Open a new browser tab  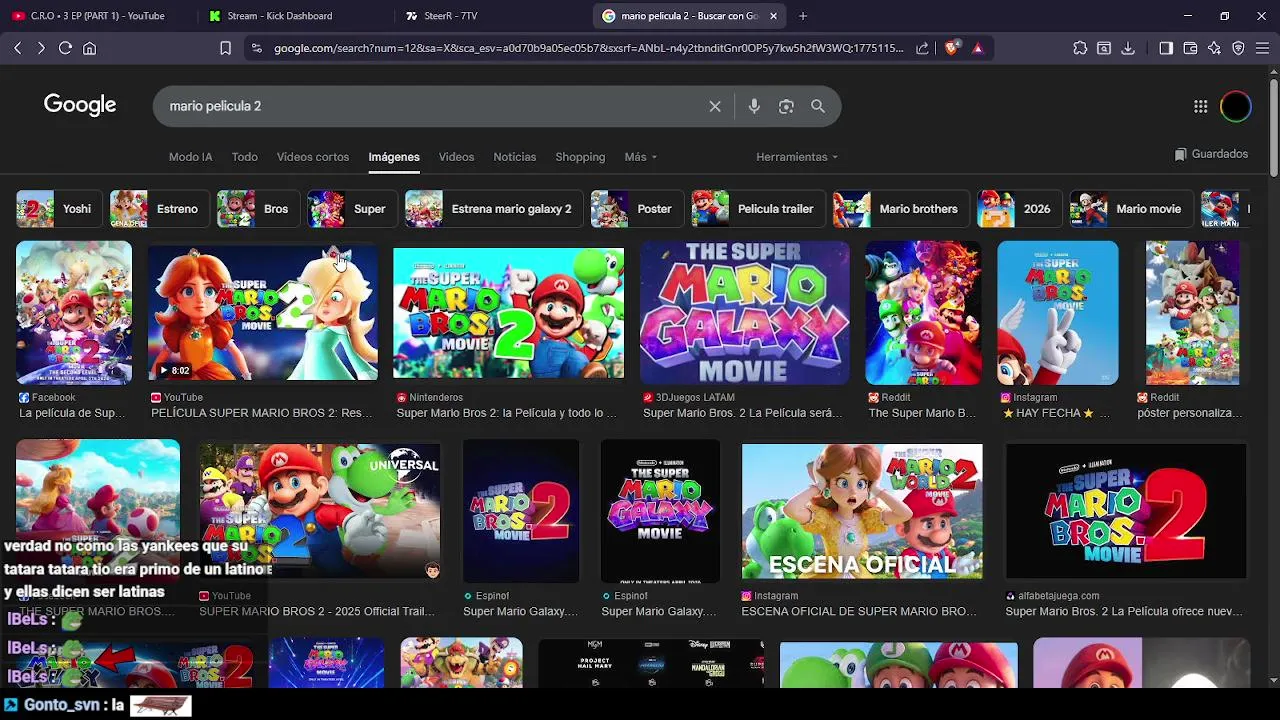(803, 16)
